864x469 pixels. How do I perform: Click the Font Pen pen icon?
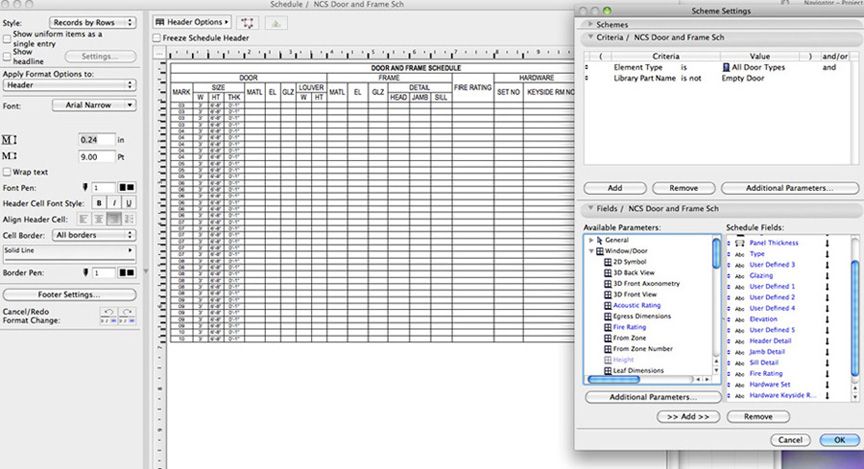point(85,187)
